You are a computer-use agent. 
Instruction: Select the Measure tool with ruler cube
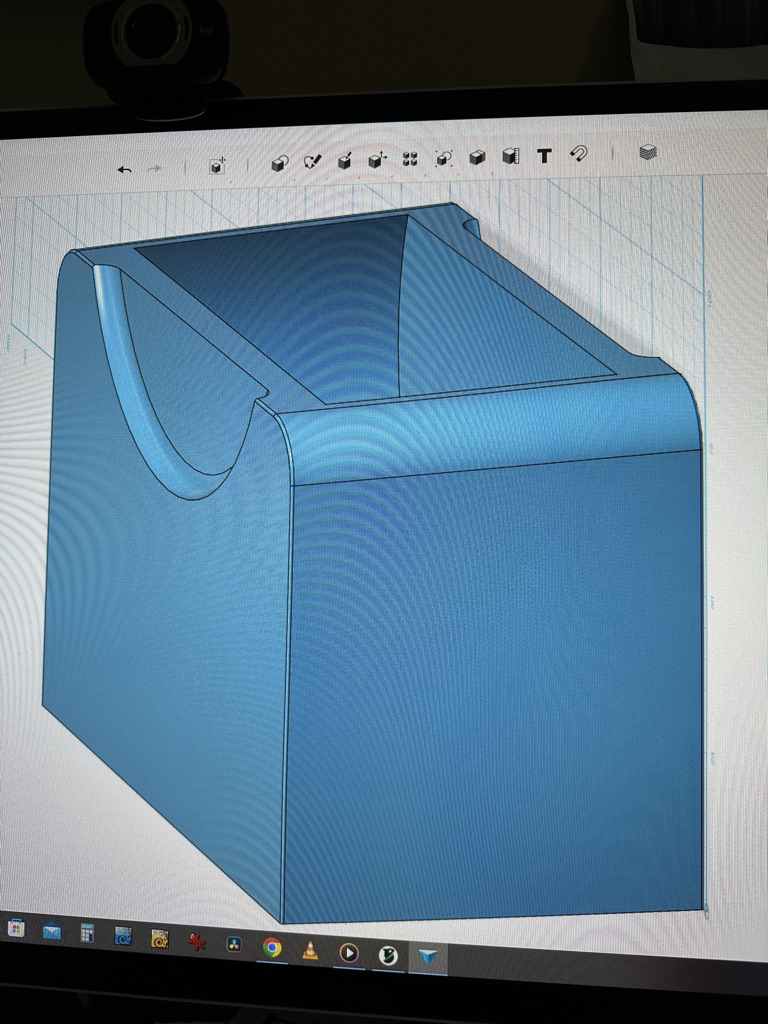[x=511, y=156]
